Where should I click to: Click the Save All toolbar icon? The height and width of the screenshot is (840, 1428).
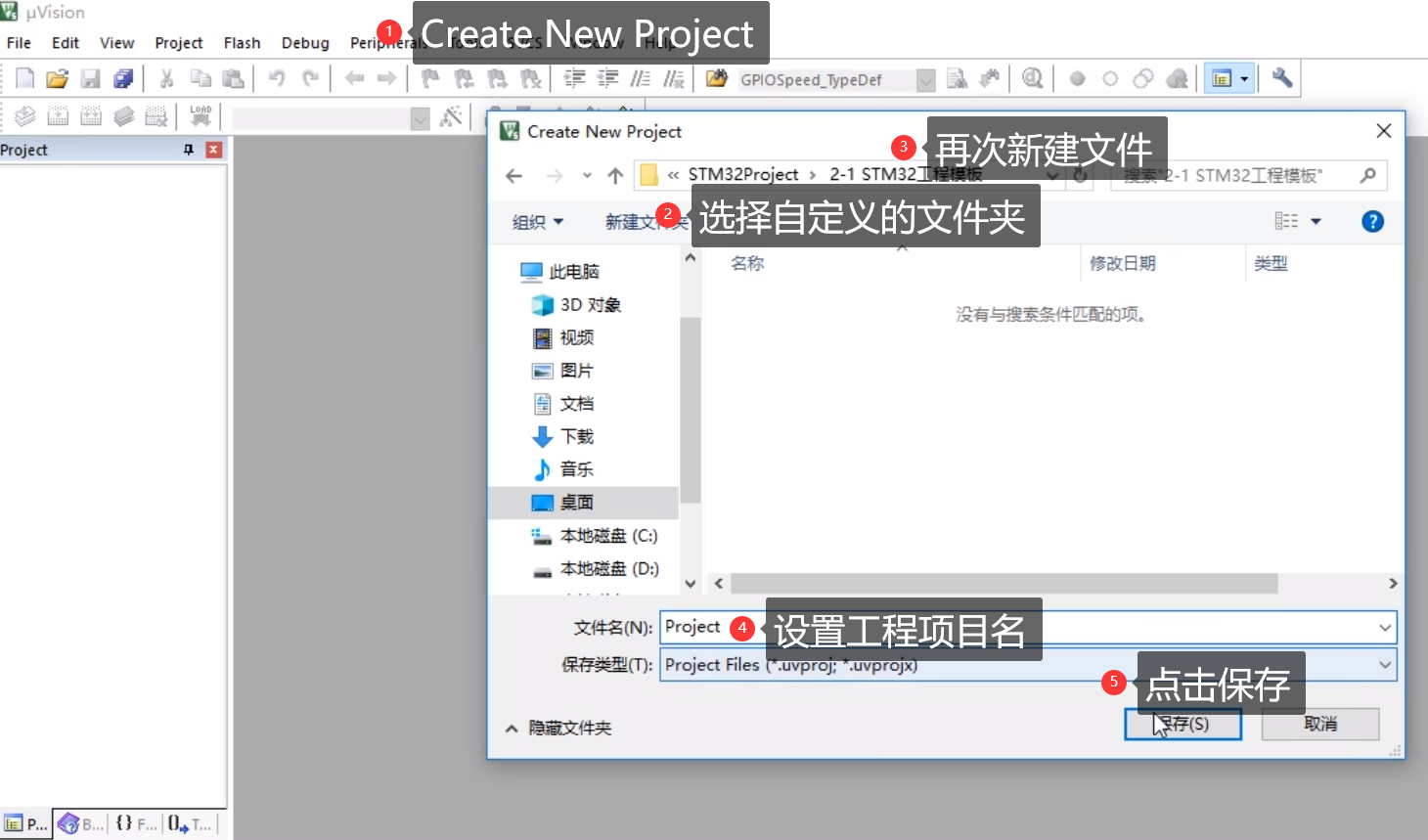(x=123, y=79)
